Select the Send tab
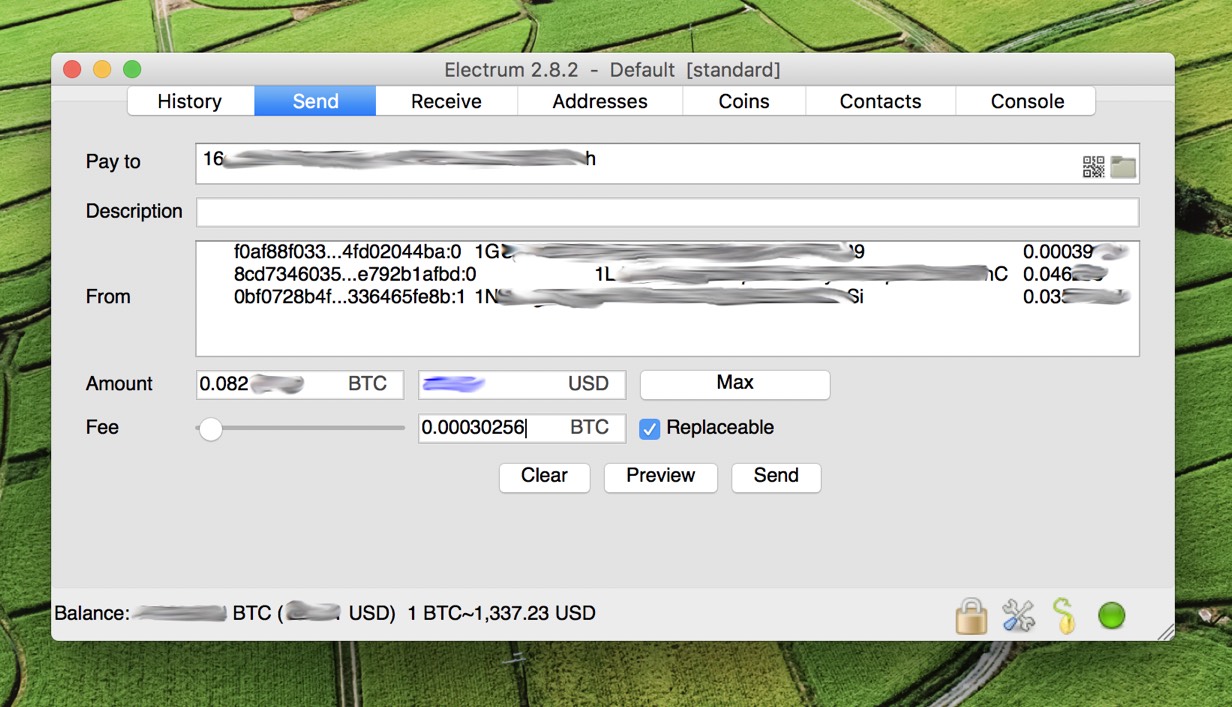 [315, 101]
